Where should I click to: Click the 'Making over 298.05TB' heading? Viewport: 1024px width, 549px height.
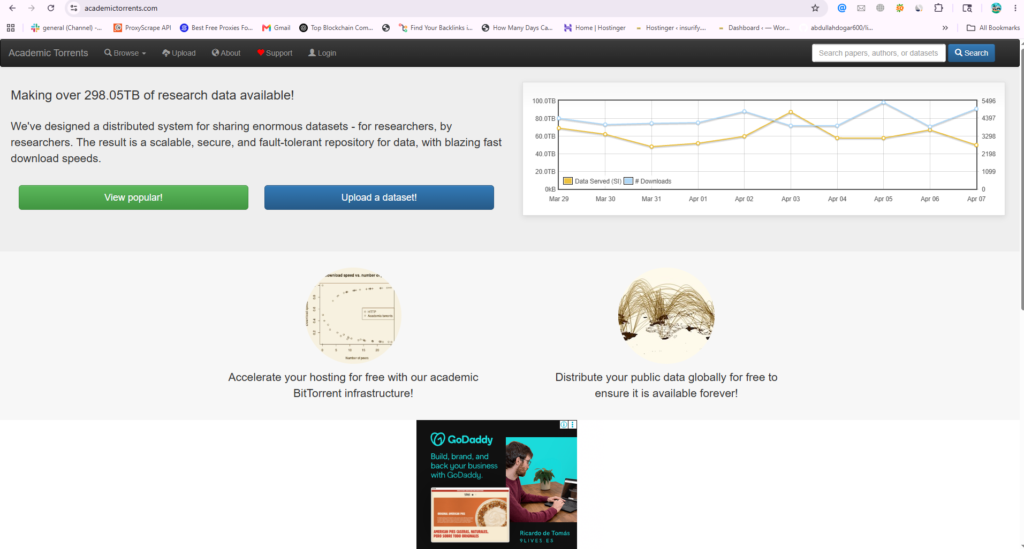tap(152, 95)
